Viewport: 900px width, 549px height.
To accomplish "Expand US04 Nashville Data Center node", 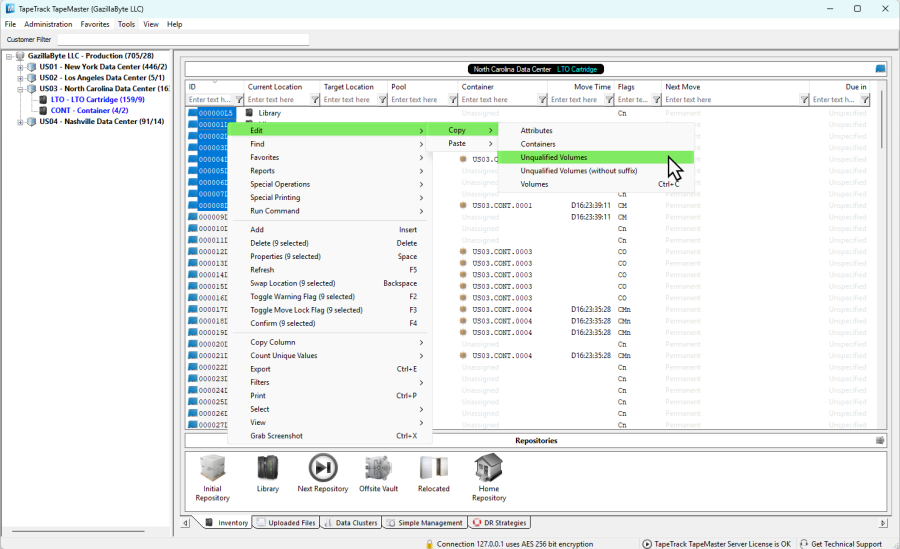I will pyautogui.click(x=20, y=122).
